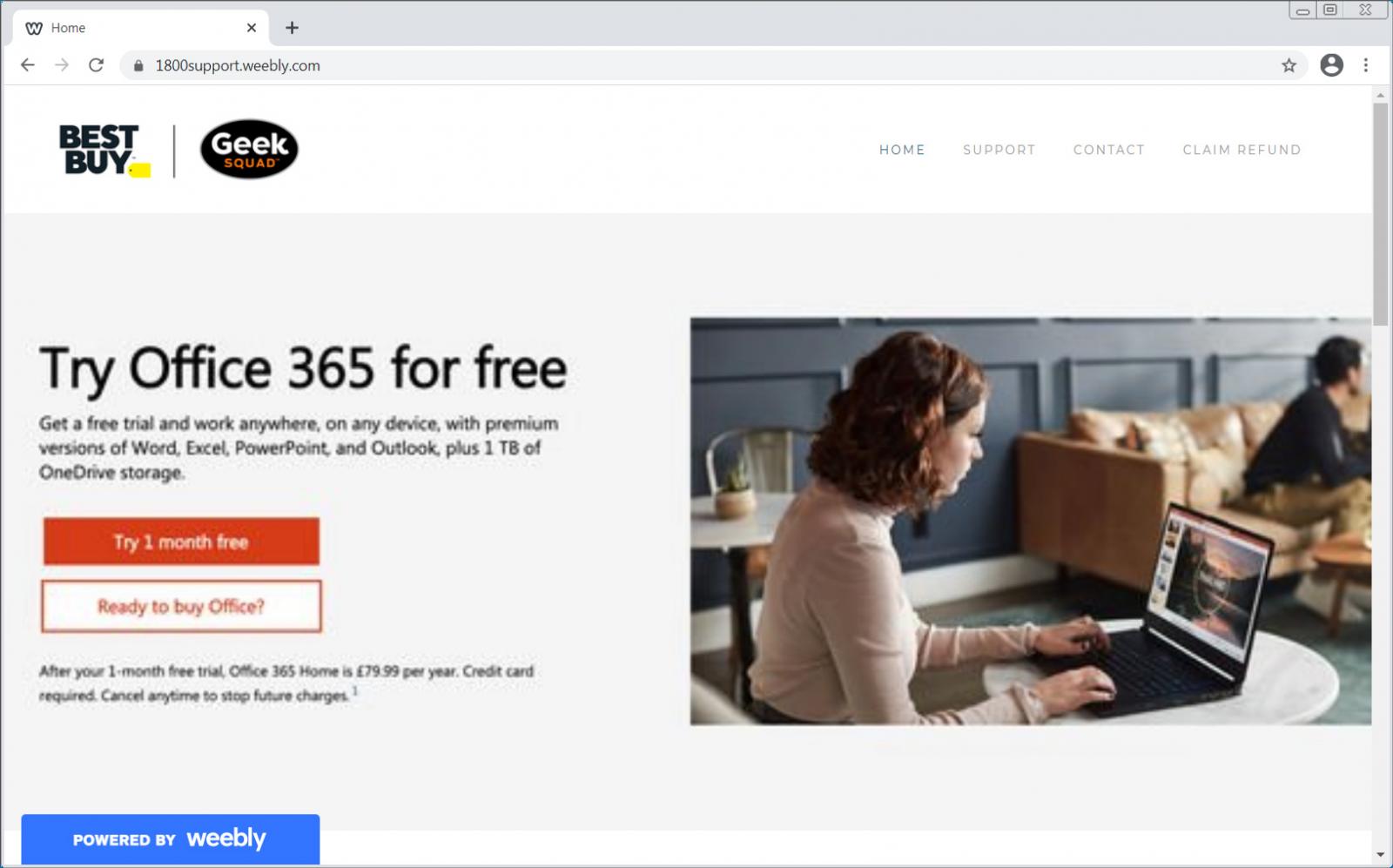1393x868 pixels.
Task: Click the padlock site info icon
Action: 138,65
